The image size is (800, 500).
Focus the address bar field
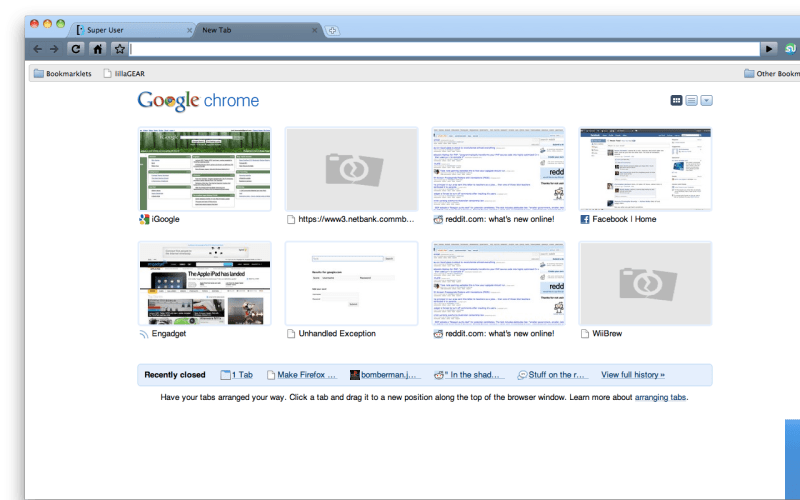tap(444, 49)
